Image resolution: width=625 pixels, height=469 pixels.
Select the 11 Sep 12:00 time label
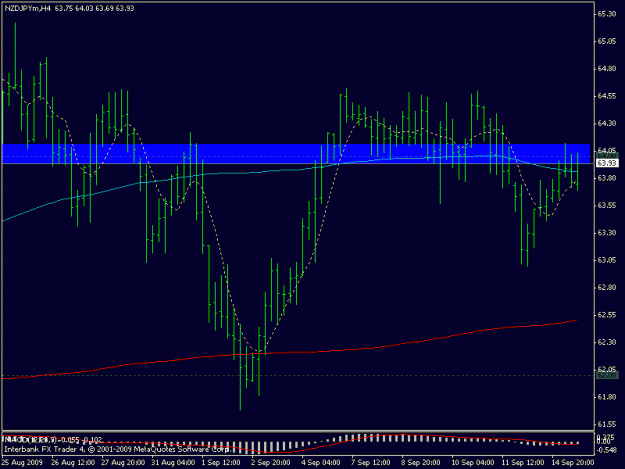pyautogui.click(x=523, y=463)
